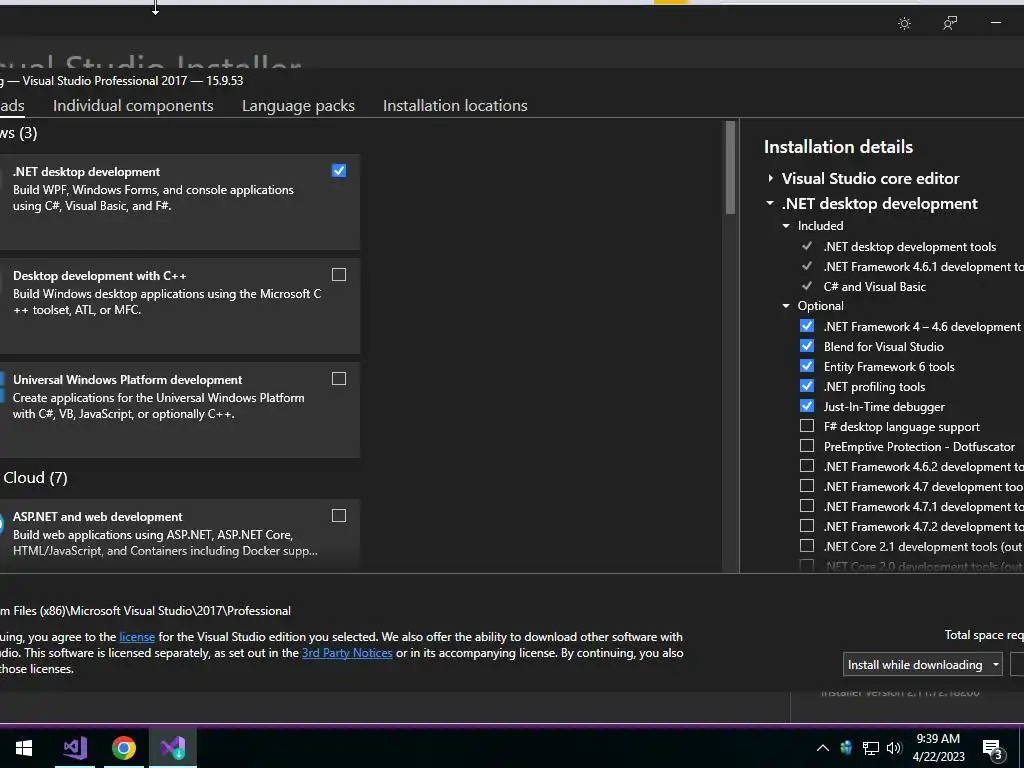Viewport: 1024px width, 768px height.
Task: Uncheck Entity Framework 6 tools
Action: pyautogui.click(x=807, y=366)
